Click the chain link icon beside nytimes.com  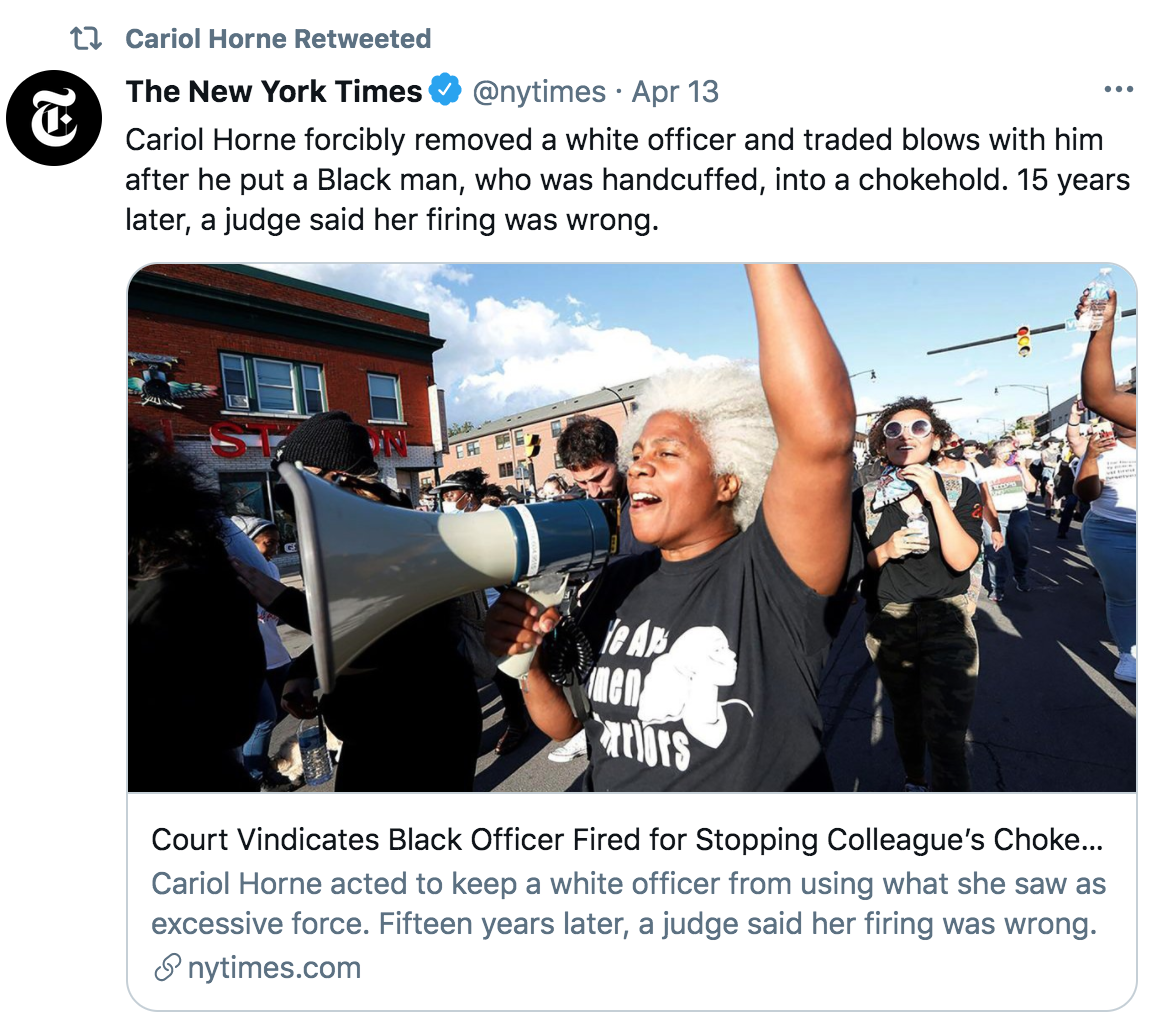pos(167,967)
